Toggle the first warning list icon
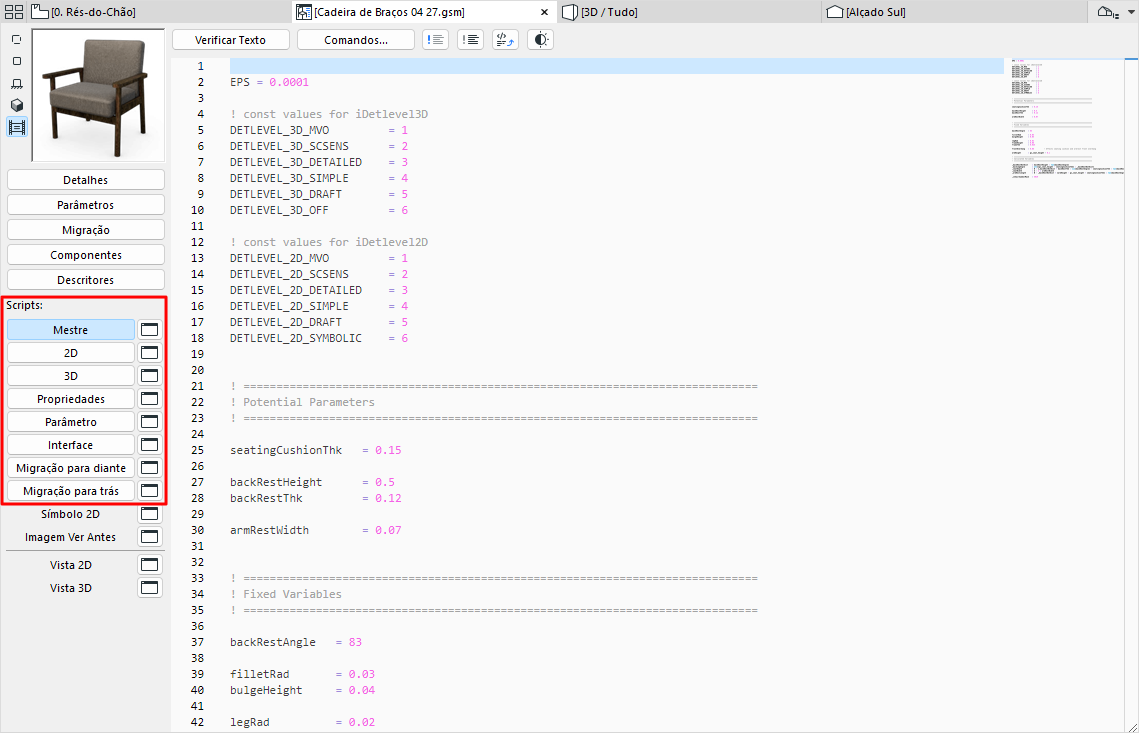Viewport: 1139px width, 733px height. point(435,39)
